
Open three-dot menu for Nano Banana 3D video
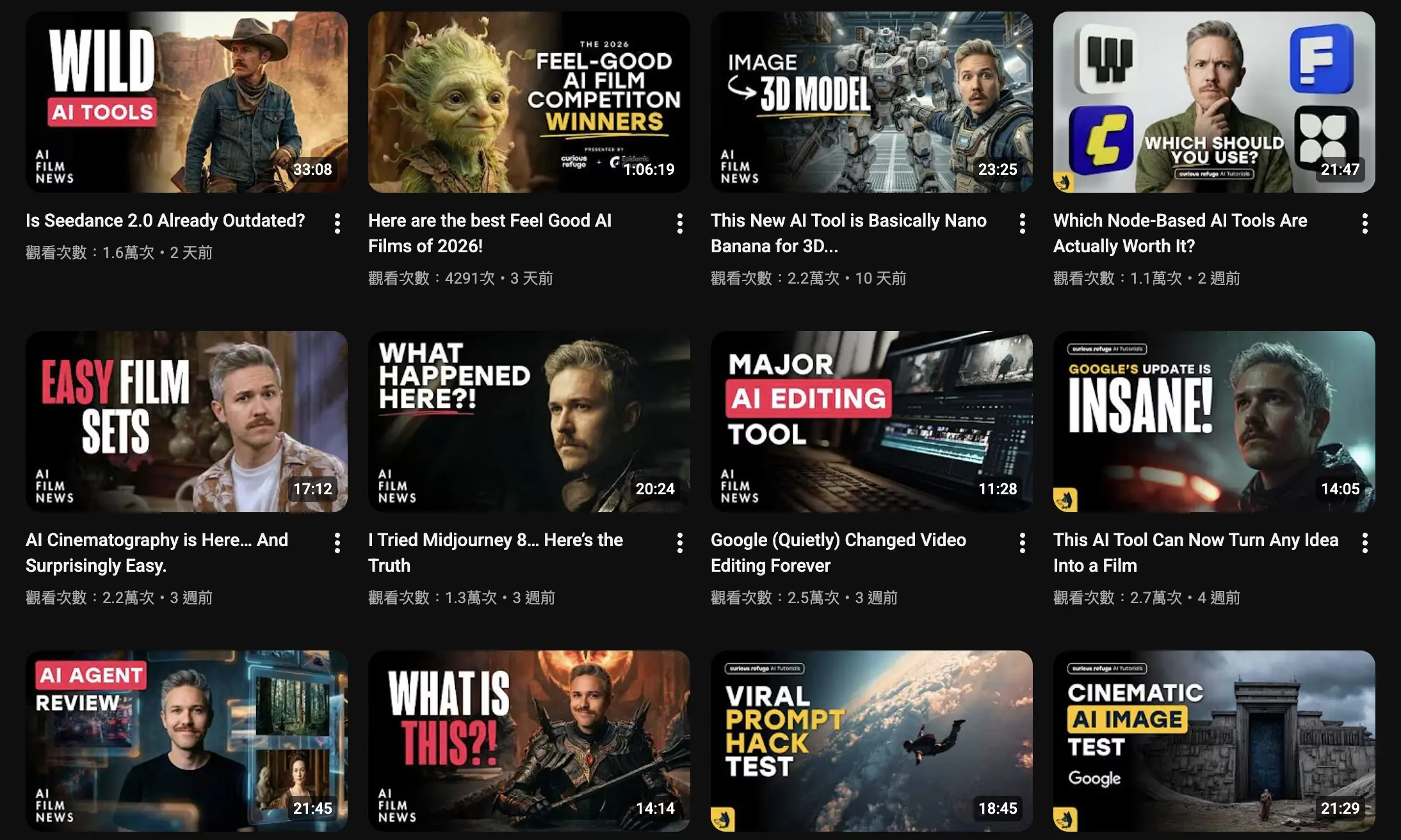pos(1023,223)
